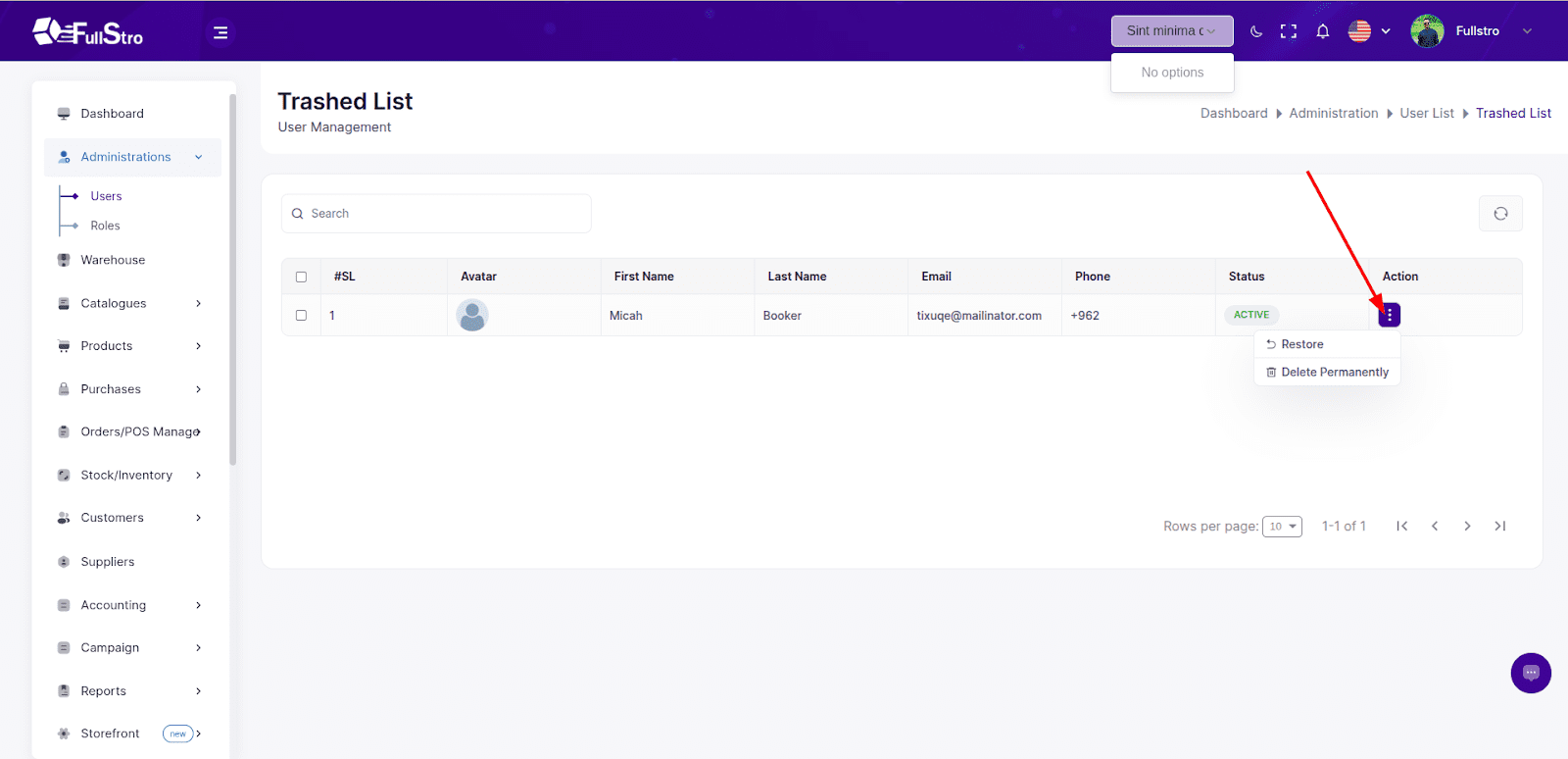Open notifications bell
This screenshot has height=759, width=1568.
pos(1322,31)
